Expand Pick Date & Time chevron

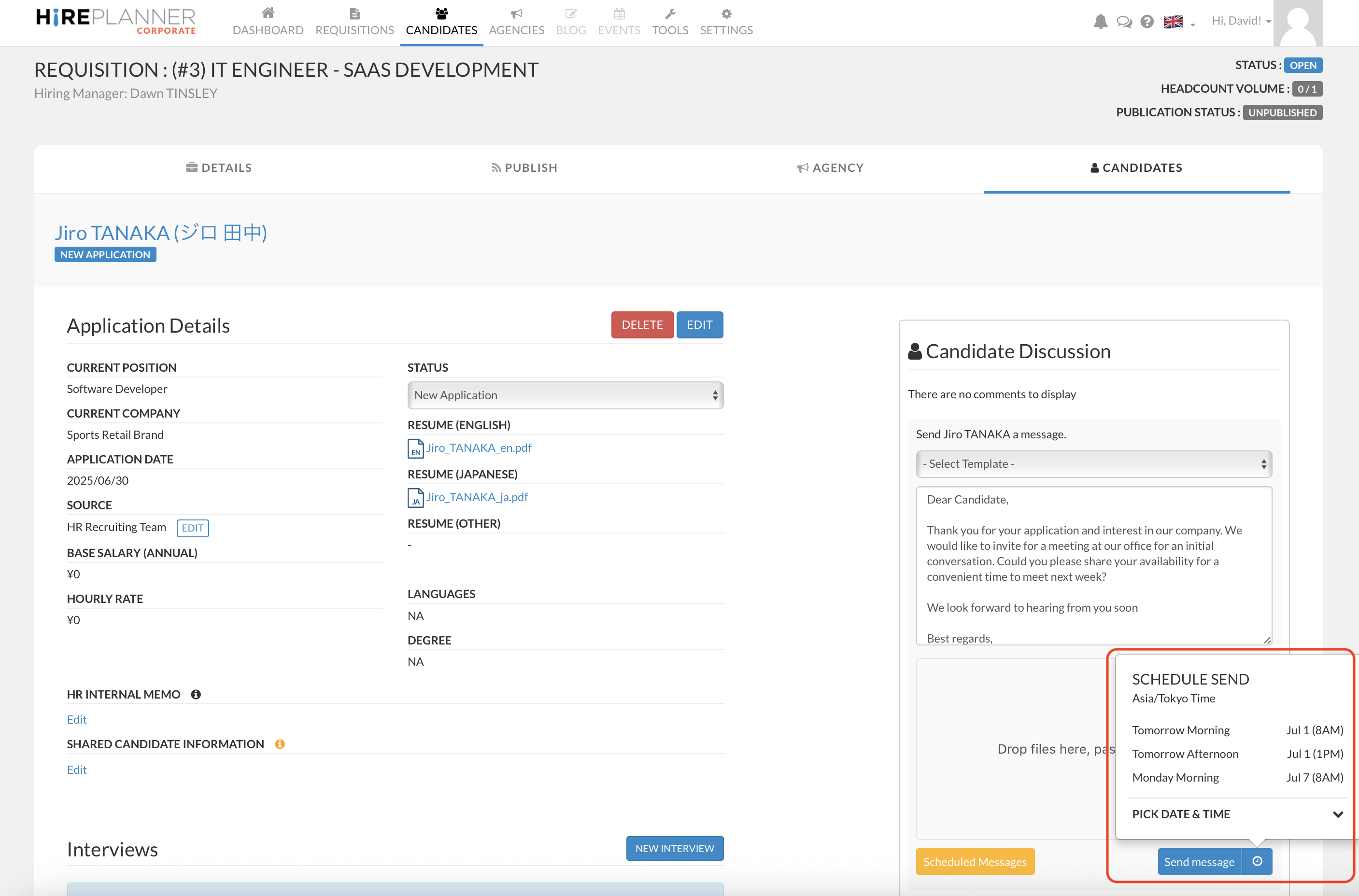point(1337,814)
